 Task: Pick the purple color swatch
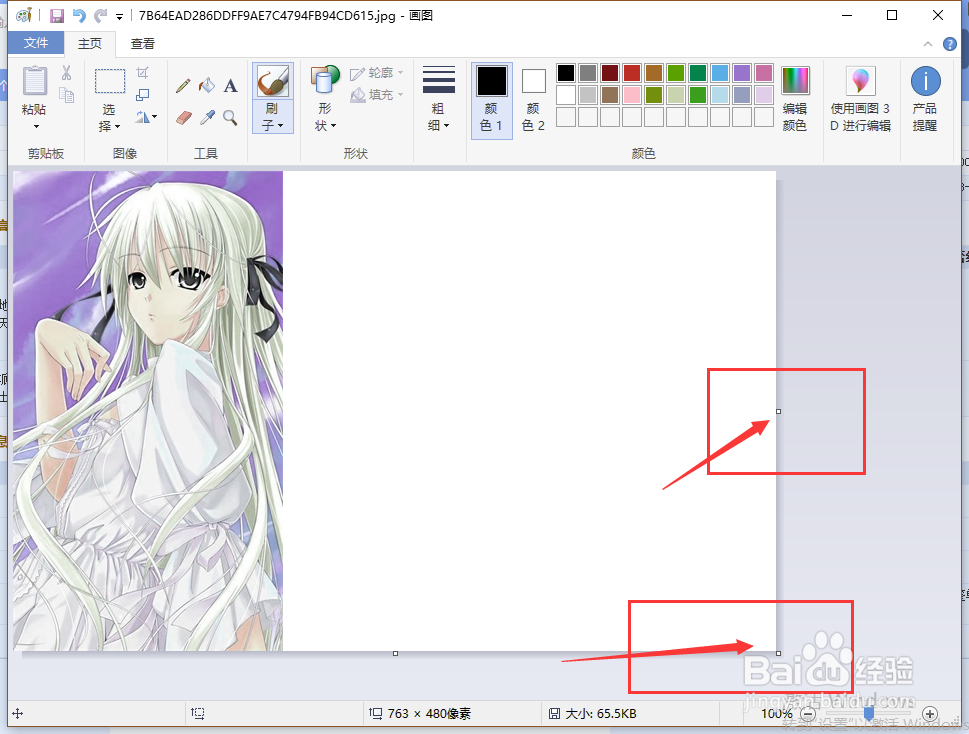click(x=742, y=73)
